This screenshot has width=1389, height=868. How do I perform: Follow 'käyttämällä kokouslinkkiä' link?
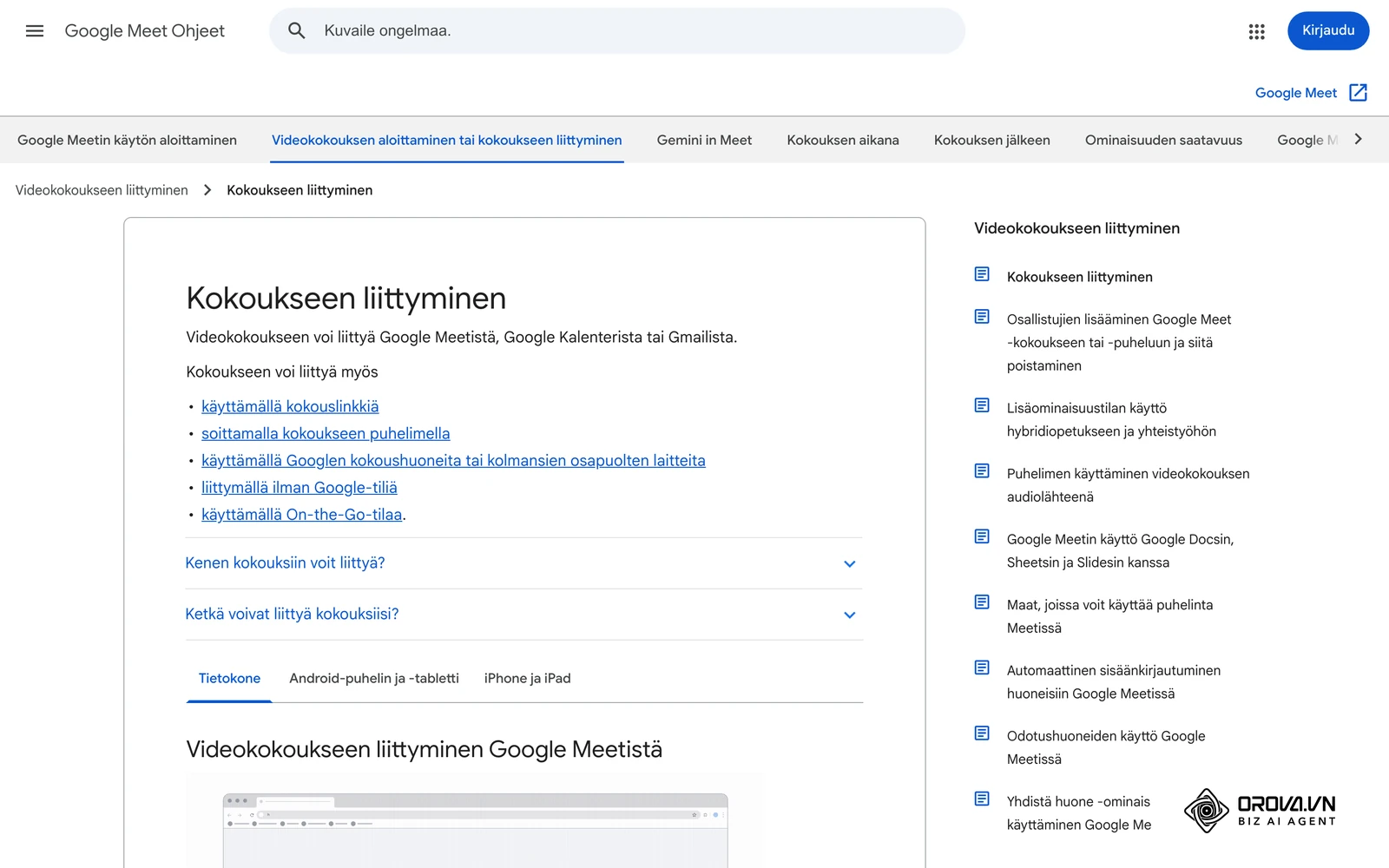tap(290, 406)
